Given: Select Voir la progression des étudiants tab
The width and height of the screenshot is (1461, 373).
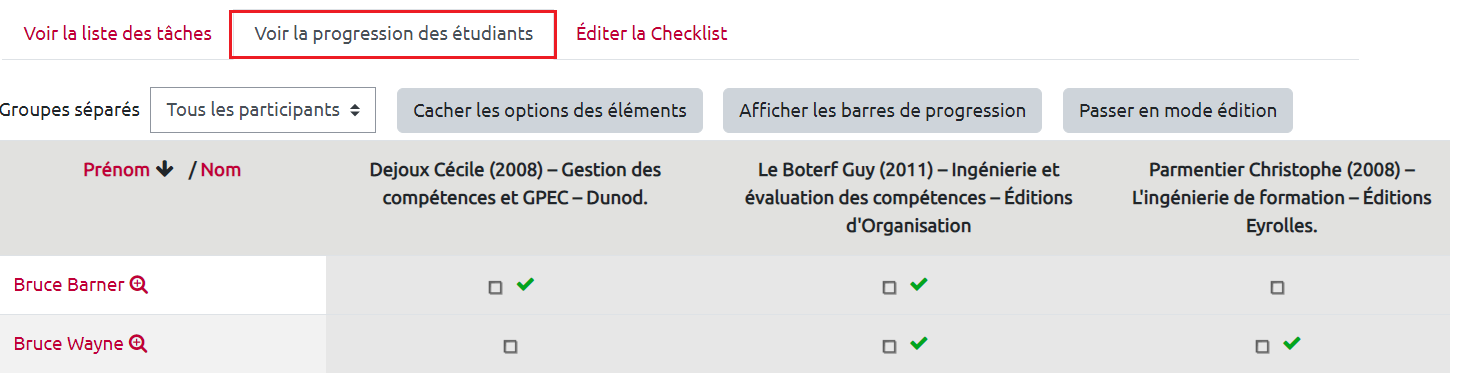Looking at the screenshot, I should (393, 33).
